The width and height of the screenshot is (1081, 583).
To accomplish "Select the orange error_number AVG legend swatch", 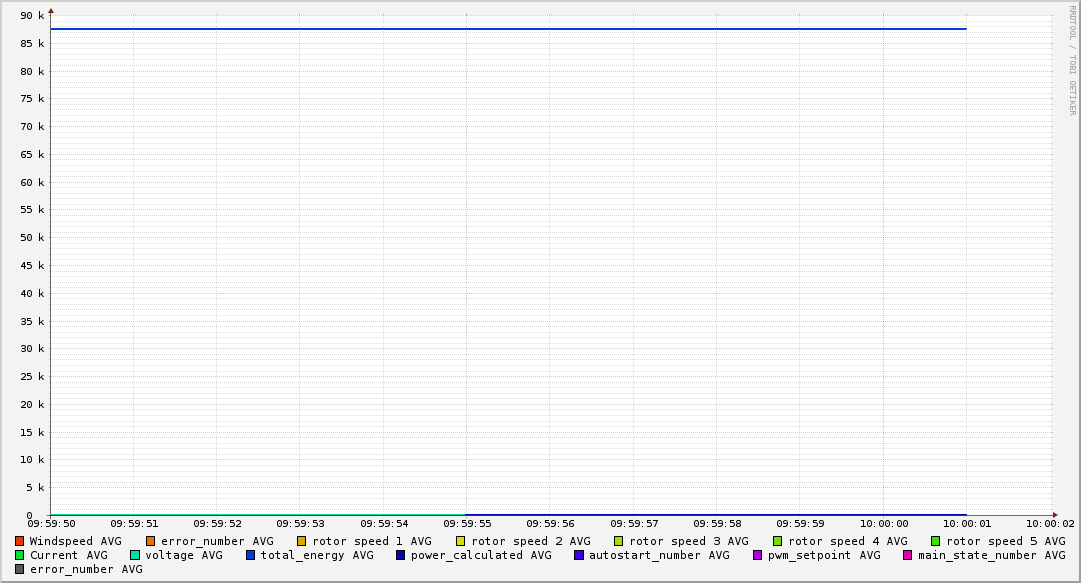I will pos(151,541).
